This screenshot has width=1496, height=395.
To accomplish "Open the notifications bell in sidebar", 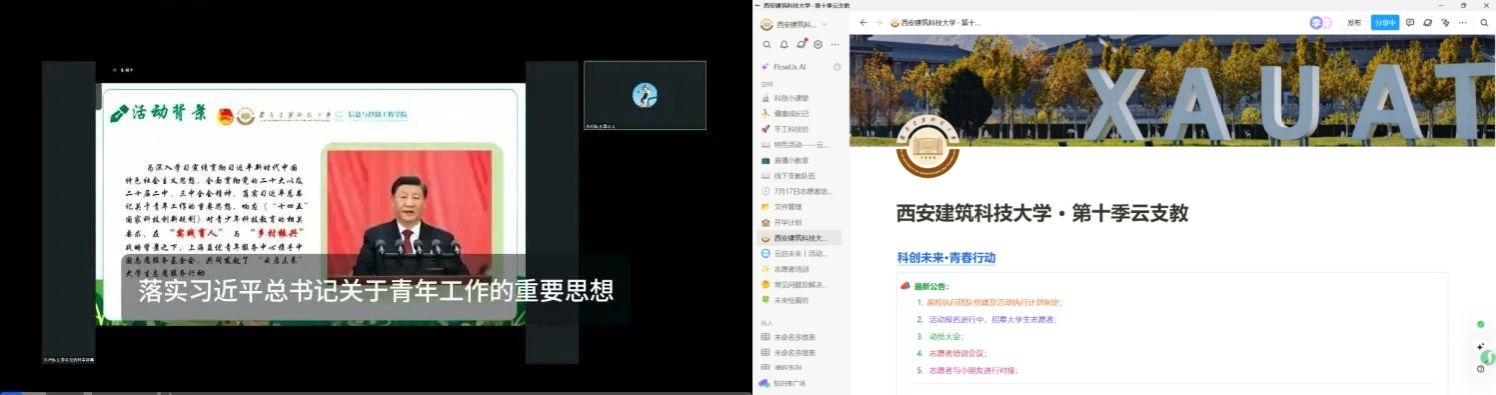I will click(x=785, y=45).
